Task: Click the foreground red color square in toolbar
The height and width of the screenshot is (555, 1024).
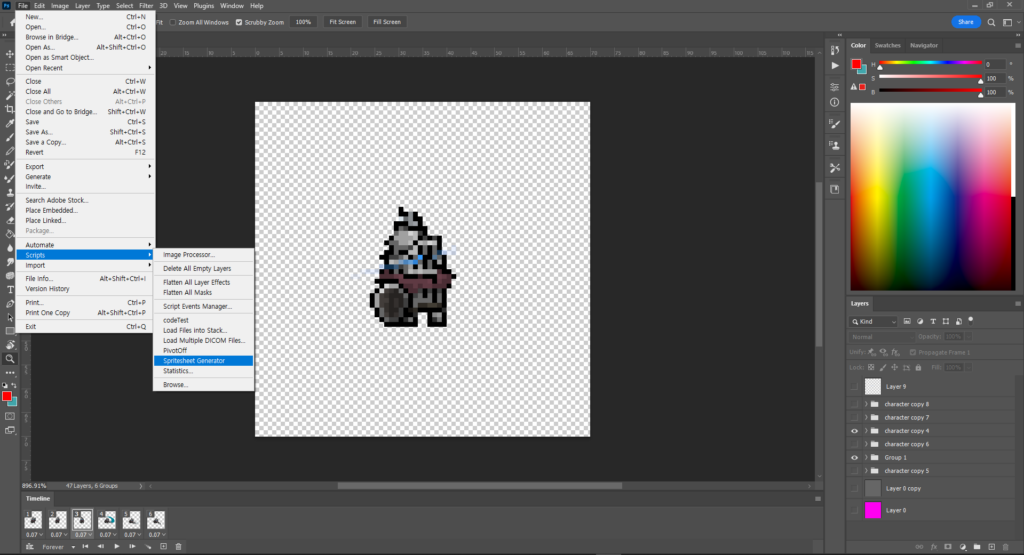Action: tap(7, 396)
